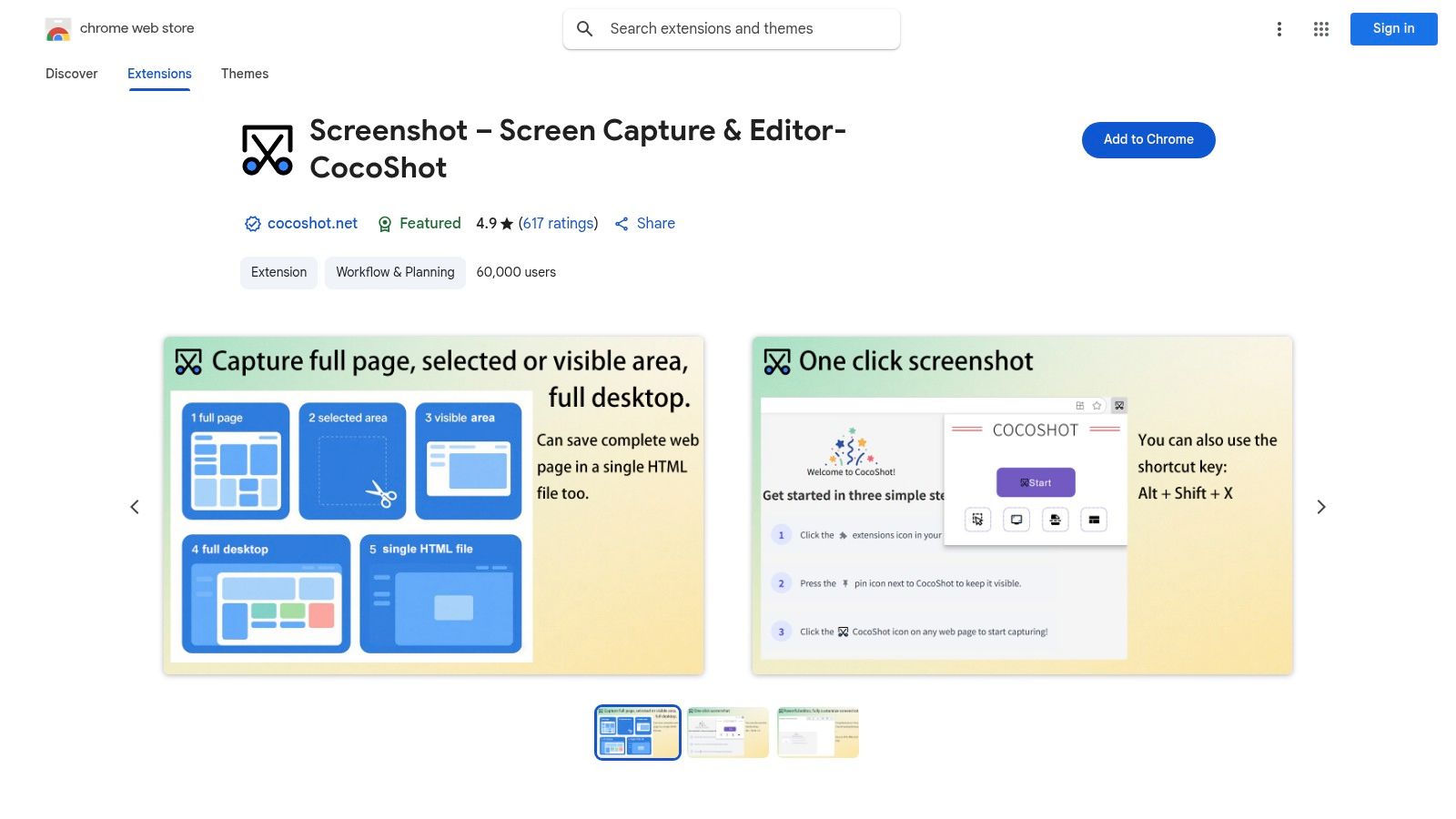Screen dimensions: 1456x819
Task: Switch to the Themes tab
Action: 245,74
